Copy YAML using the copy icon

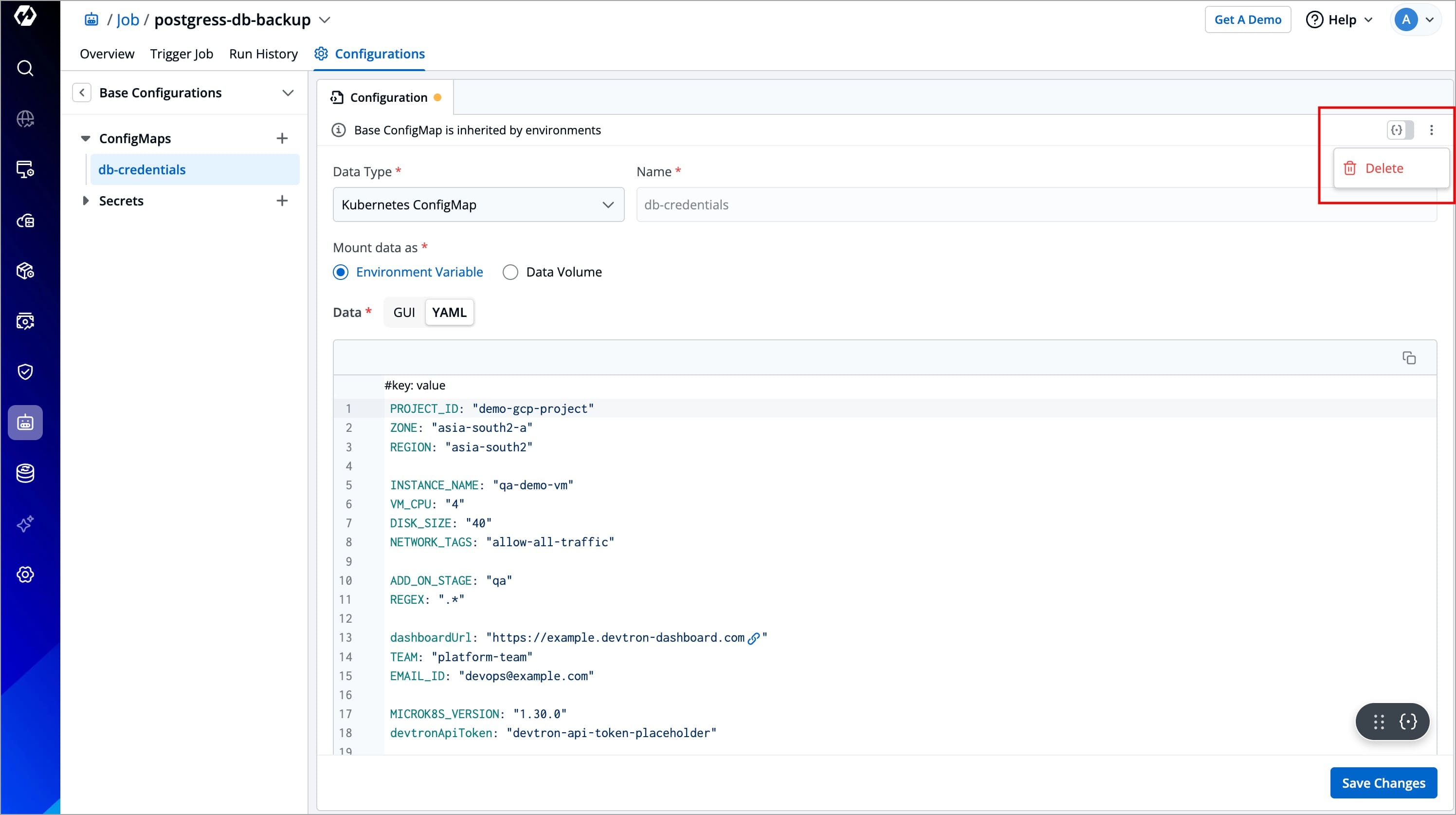click(x=1408, y=357)
